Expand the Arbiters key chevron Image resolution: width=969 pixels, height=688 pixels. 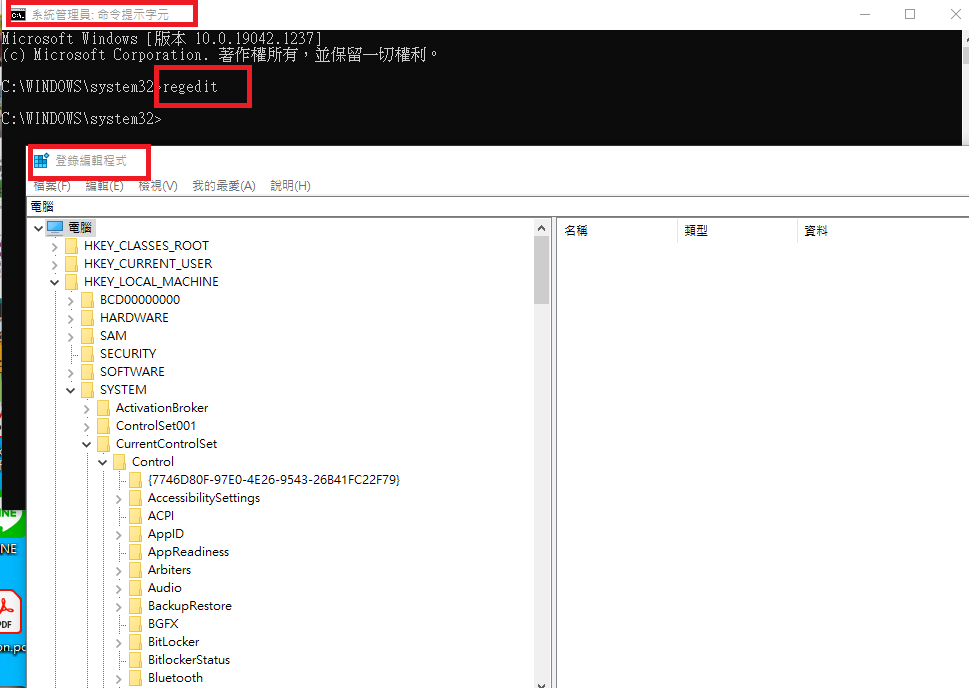119,571
